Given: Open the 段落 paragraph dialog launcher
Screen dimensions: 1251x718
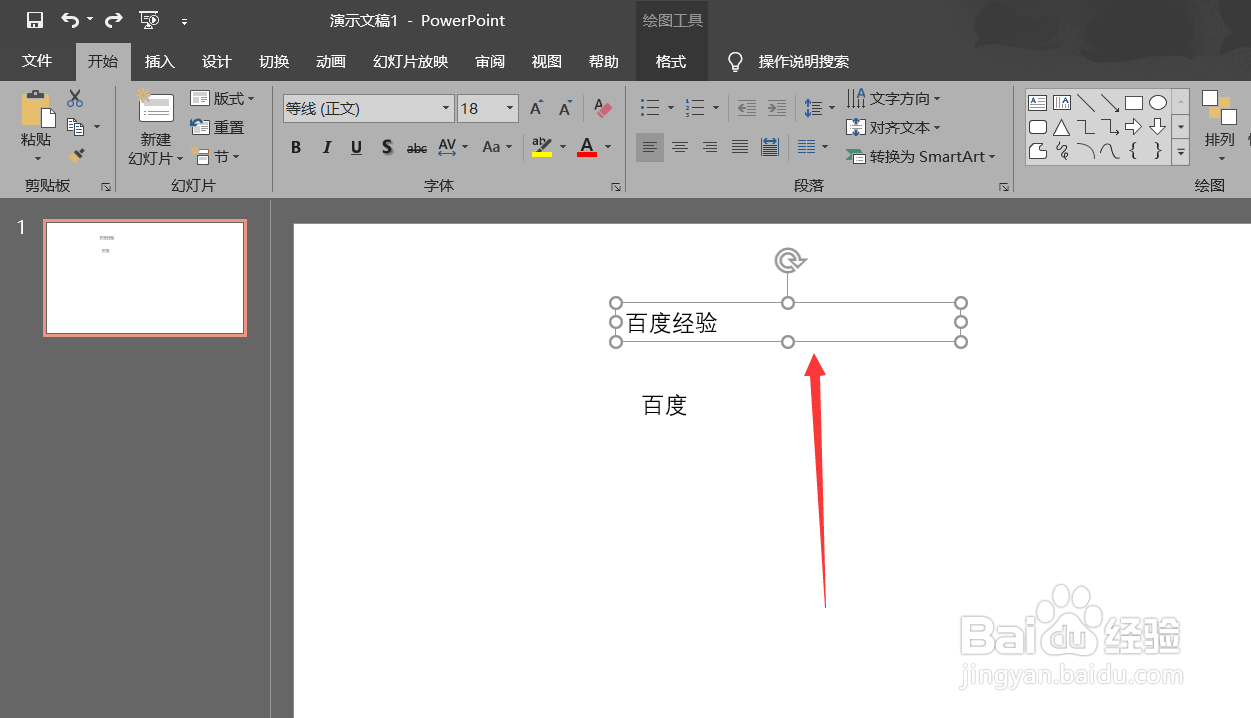Looking at the screenshot, I should coord(1003,187).
